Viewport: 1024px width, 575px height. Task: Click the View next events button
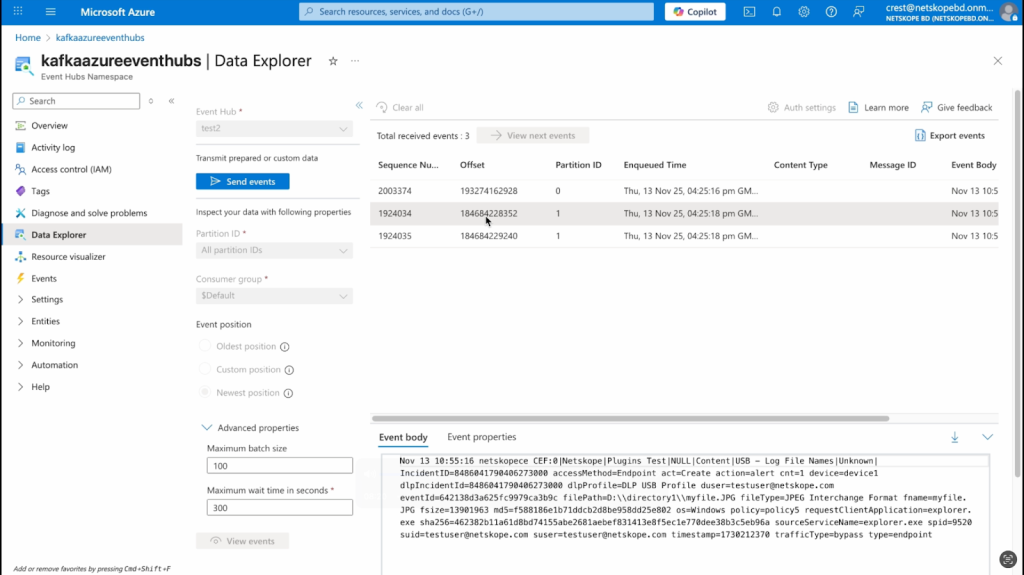coord(533,135)
